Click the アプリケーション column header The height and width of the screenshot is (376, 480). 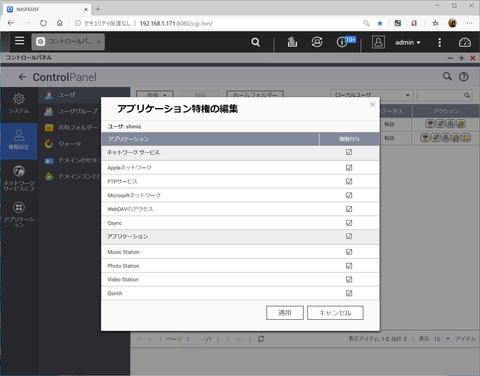210,139
